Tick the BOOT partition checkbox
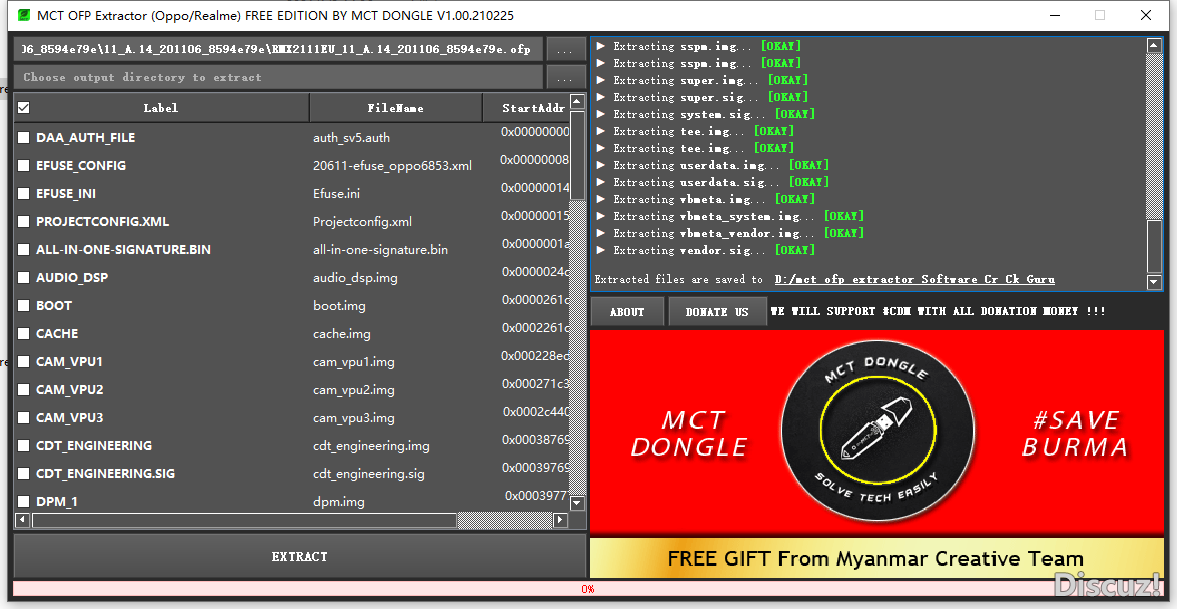Image resolution: width=1177 pixels, height=609 pixels. click(x=24, y=306)
